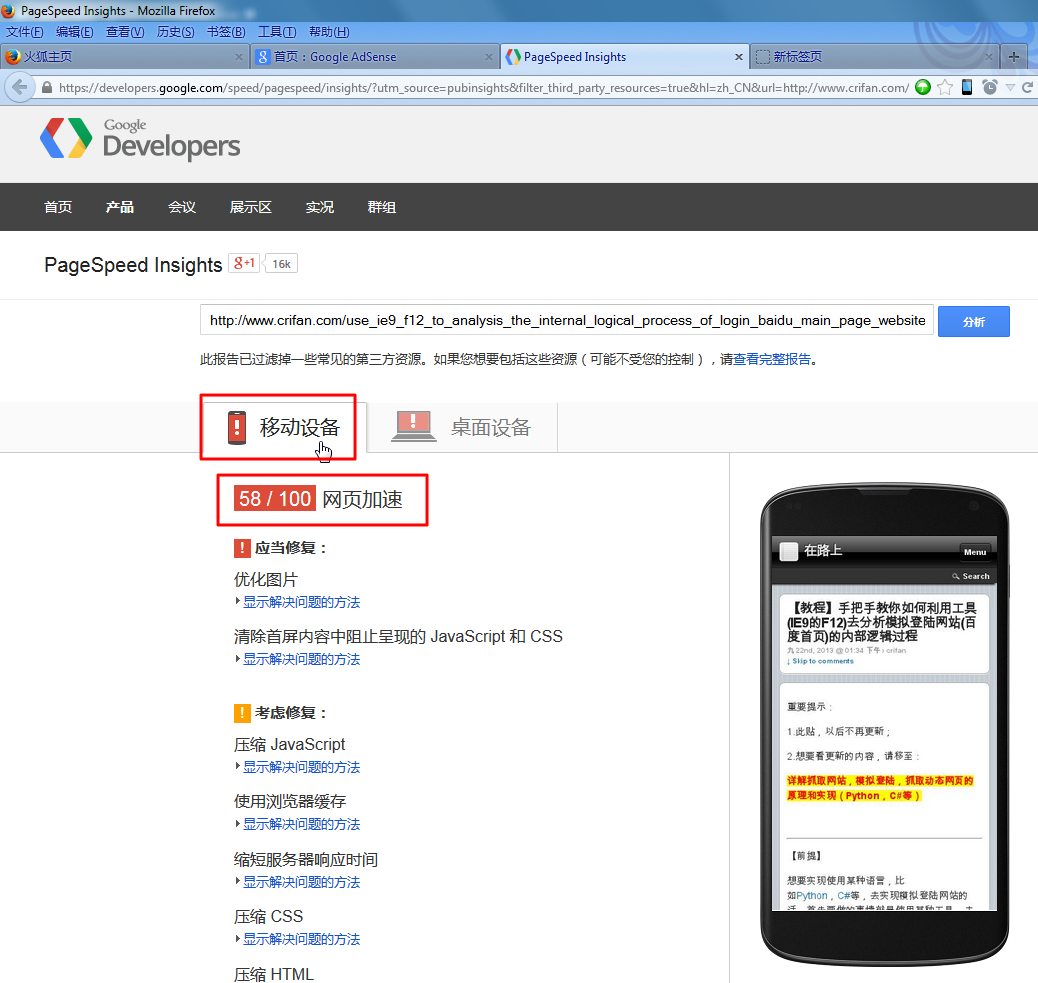The width and height of the screenshot is (1038, 983).
Task: Close the 火狐主页 tab
Action: coord(239,57)
